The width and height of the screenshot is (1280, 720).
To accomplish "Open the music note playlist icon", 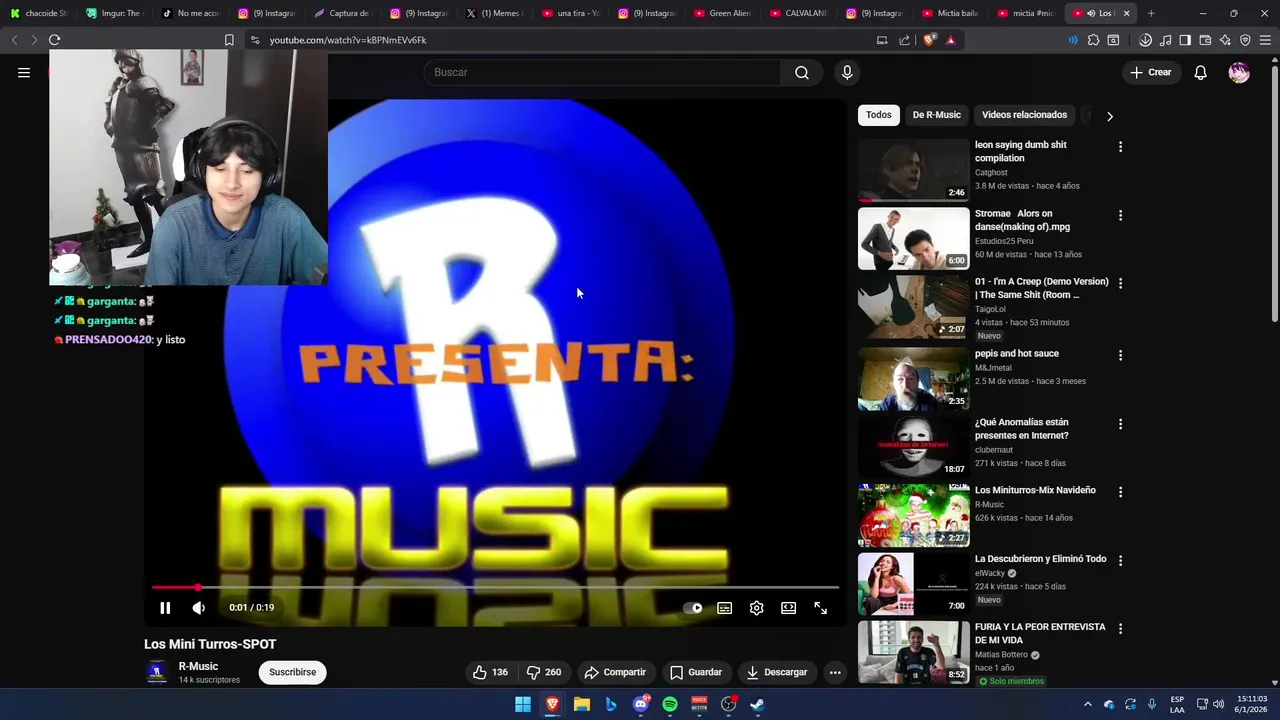I will click(1165, 40).
